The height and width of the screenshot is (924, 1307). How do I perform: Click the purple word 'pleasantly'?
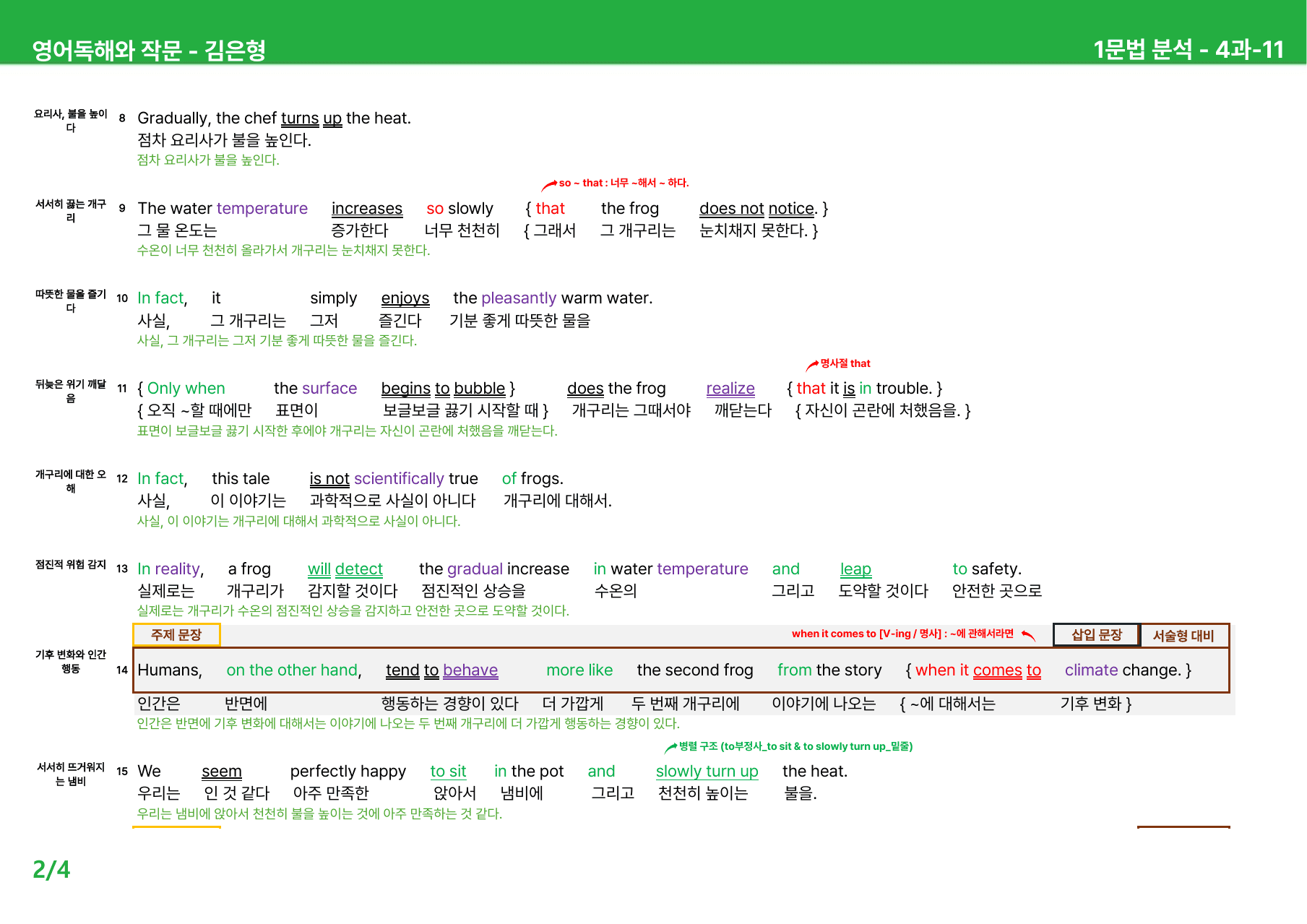point(519,298)
